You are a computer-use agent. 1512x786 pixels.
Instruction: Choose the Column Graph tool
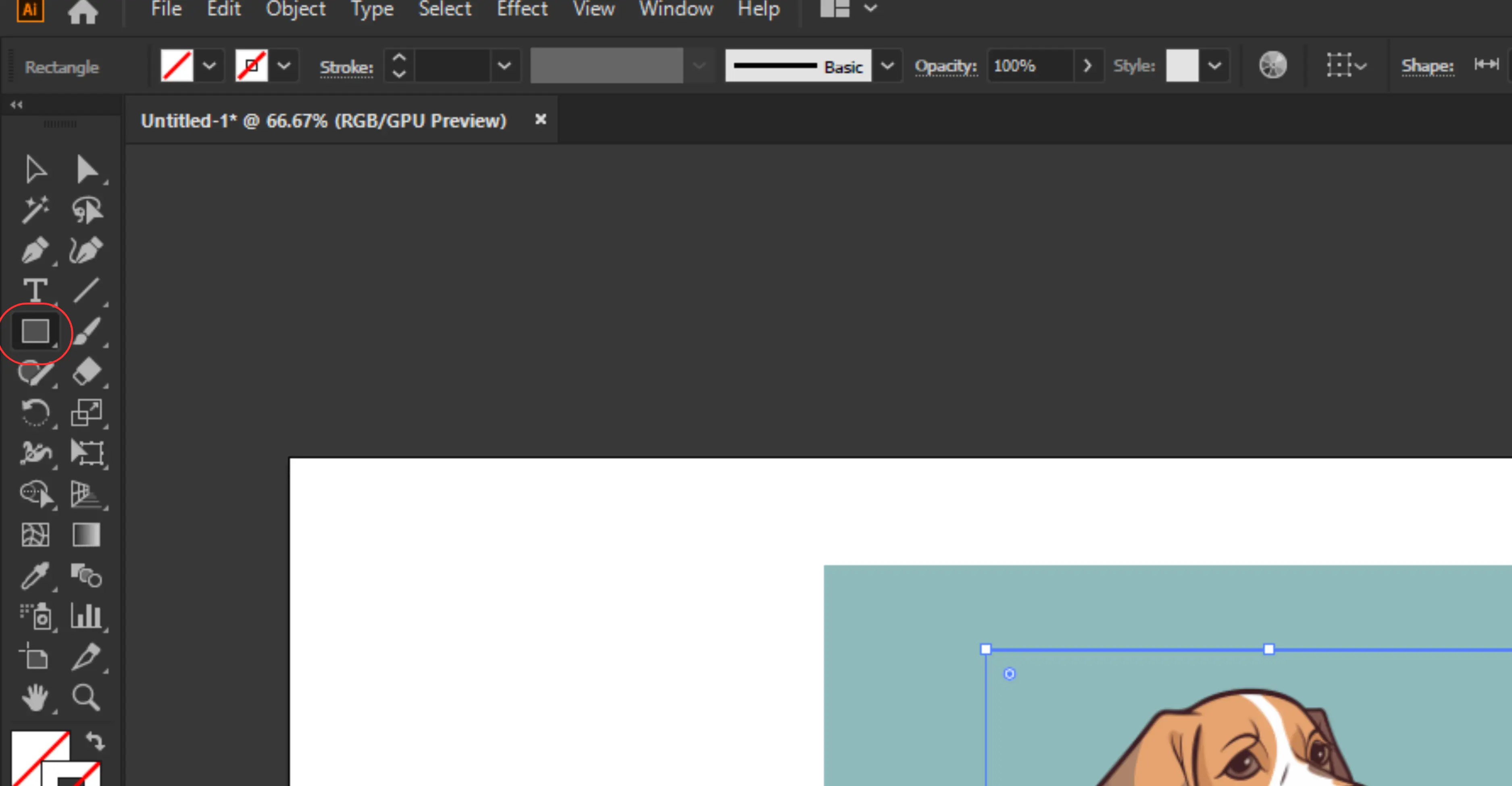coord(87,616)
